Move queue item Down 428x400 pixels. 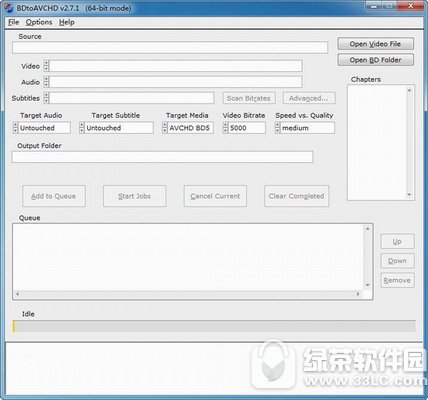(397, 261)
